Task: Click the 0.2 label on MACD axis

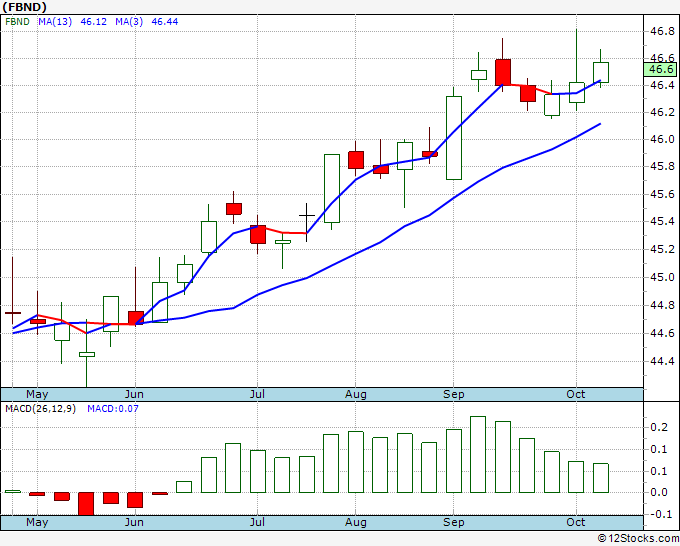Action: point(659,428)
